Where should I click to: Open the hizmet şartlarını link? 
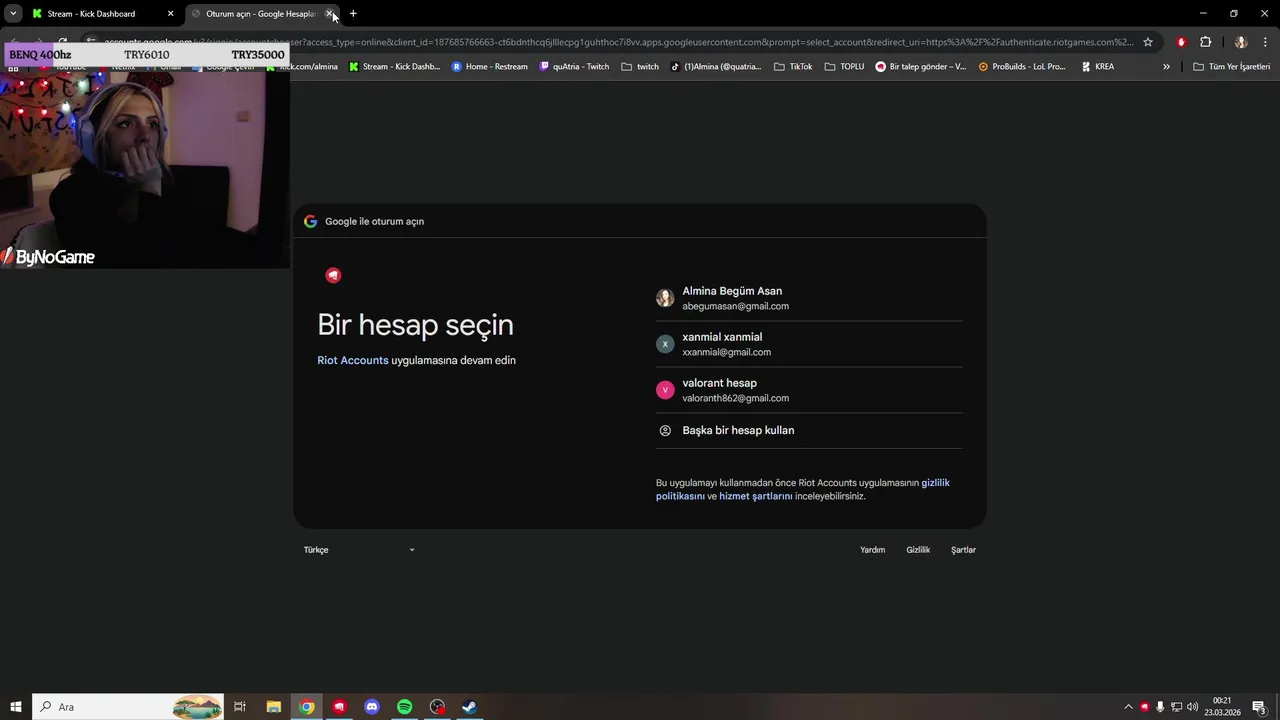tap(756, 496)
